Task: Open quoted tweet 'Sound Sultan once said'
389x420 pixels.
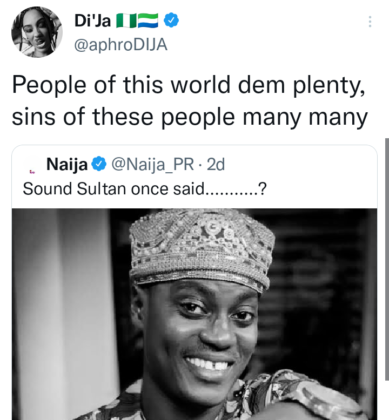Action: tap(144, 189)
